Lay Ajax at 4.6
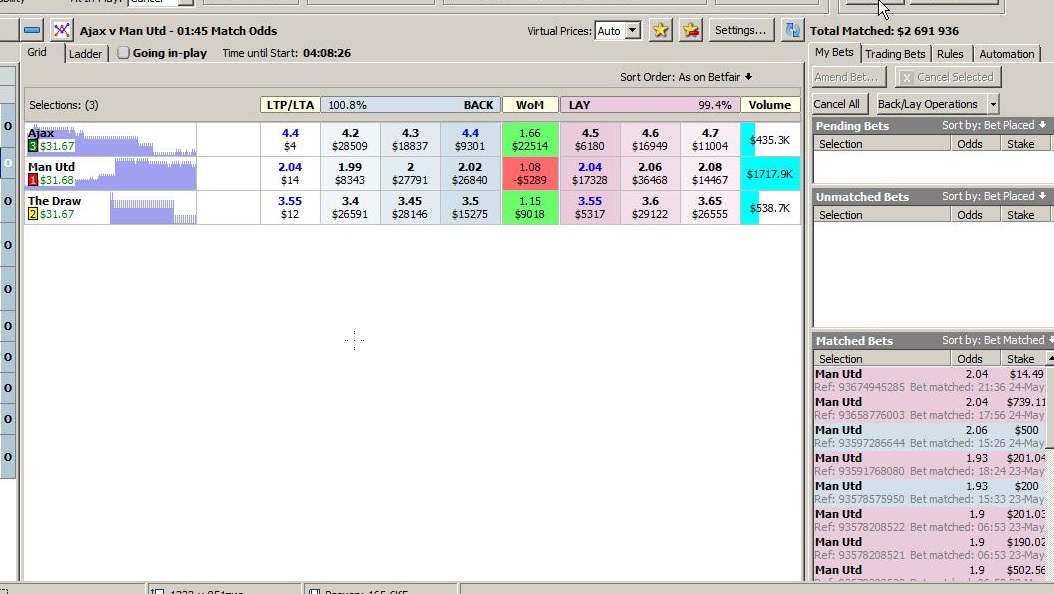1054x594 pixels. (650, 139)
